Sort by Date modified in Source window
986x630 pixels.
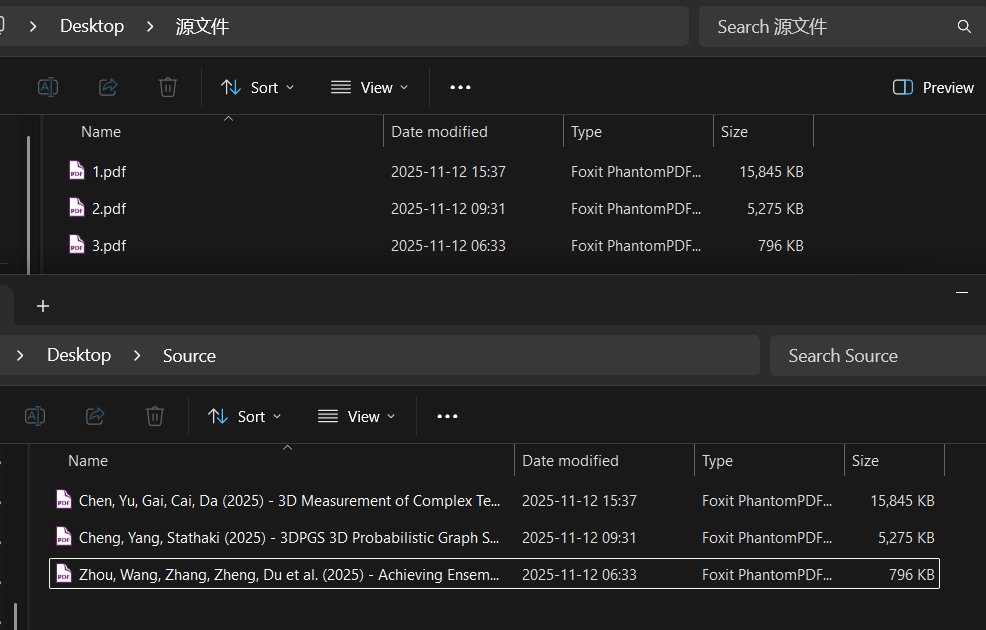[x=570, y=461]
